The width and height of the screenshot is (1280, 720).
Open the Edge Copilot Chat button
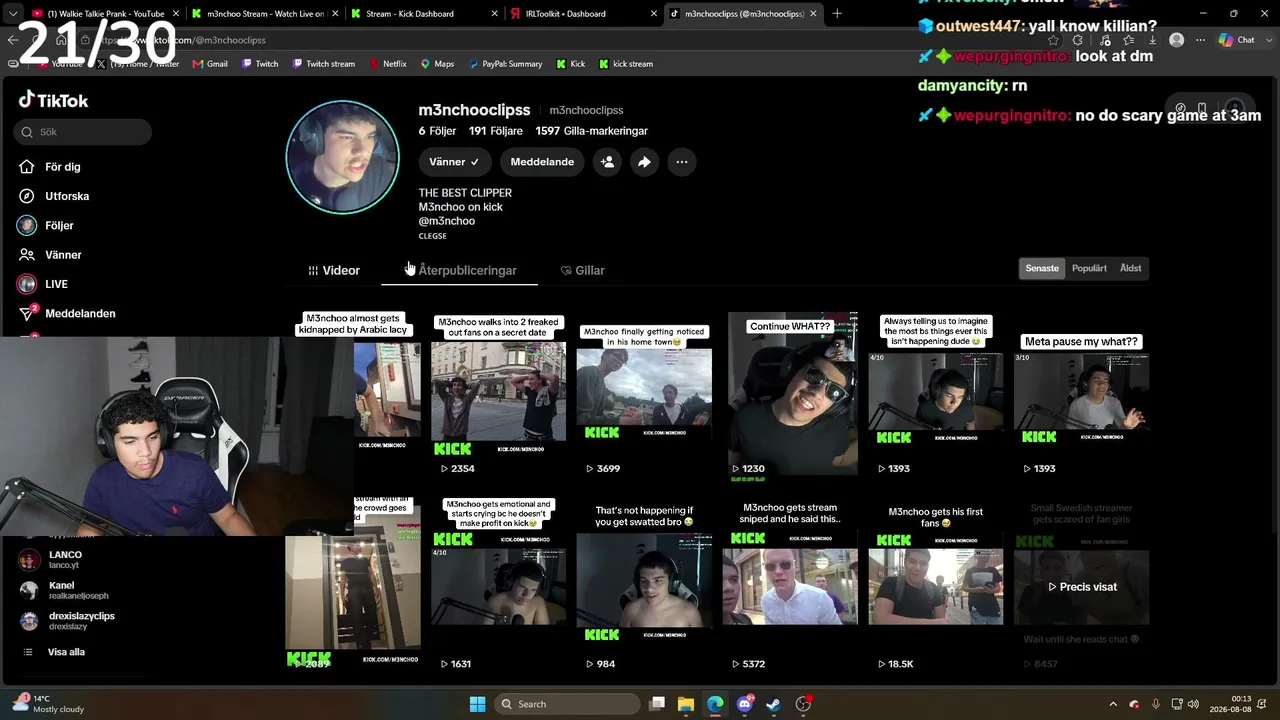point(1237,40)
